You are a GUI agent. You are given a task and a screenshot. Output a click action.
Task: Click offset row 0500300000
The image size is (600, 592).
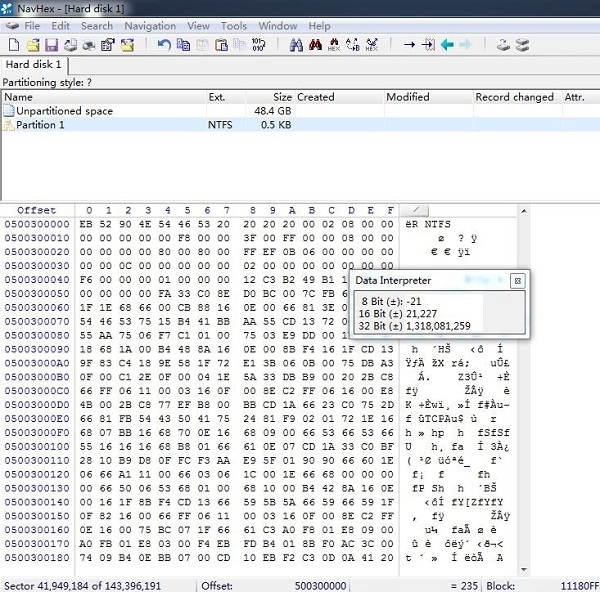[x=37, y=224]
